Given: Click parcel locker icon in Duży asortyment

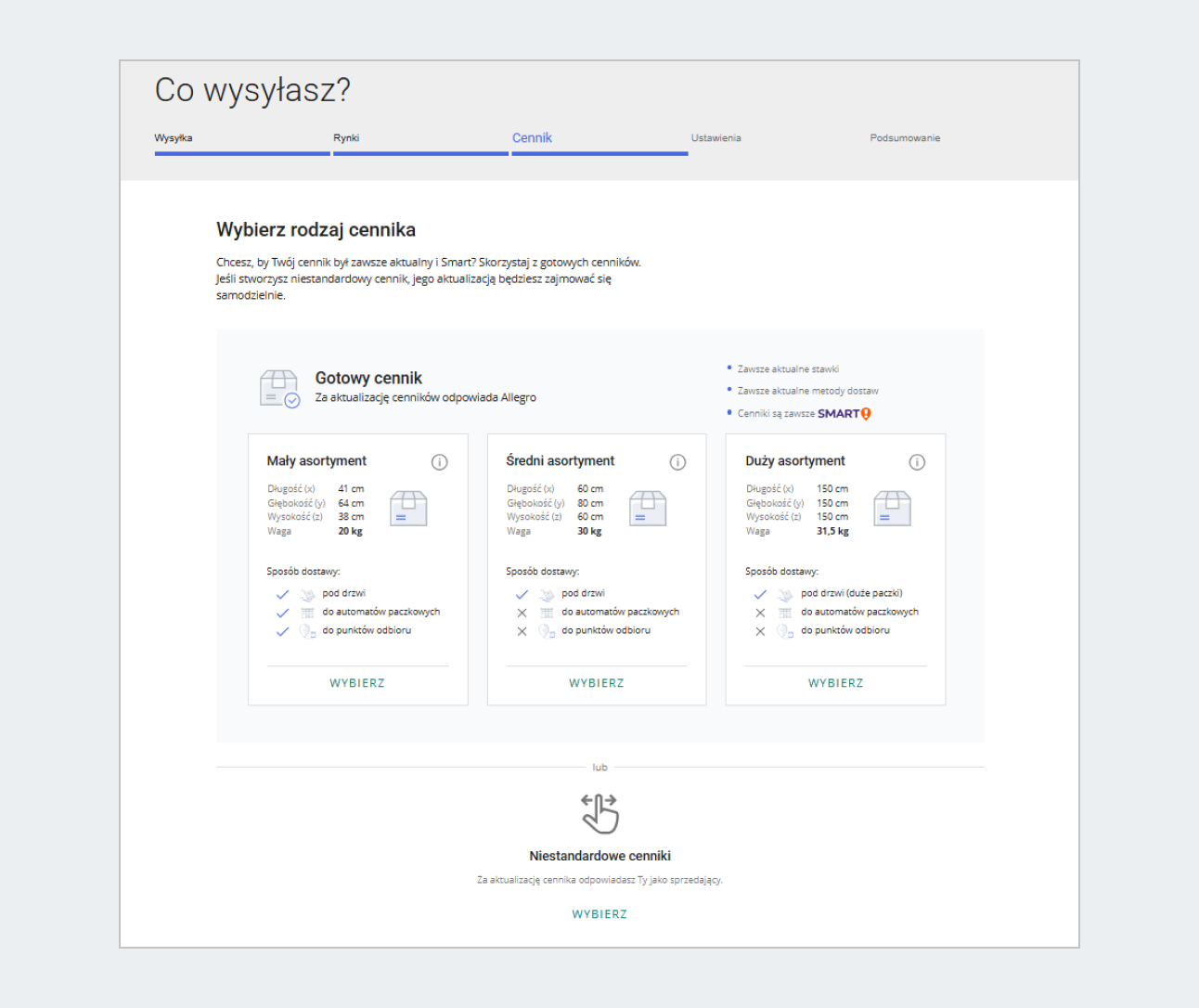Looking at the screenshot, I should click(x=785, y=613).
